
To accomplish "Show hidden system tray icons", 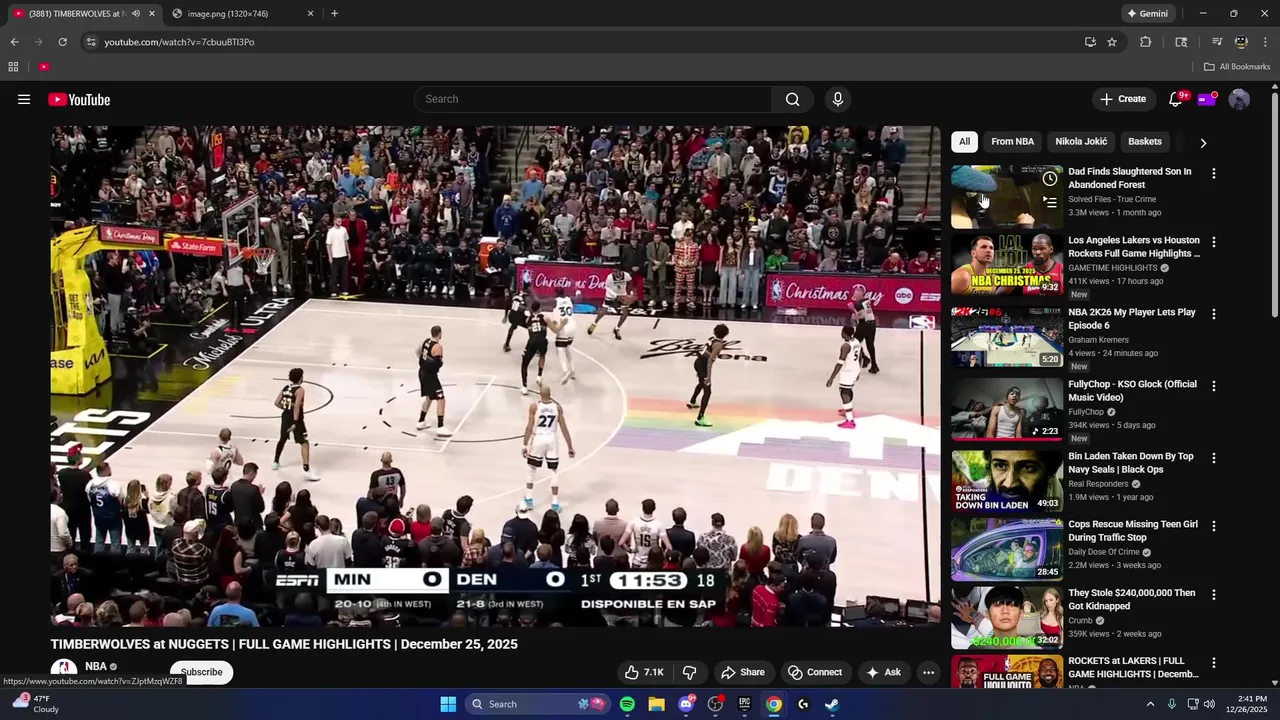I will pyautogui.click(x=1150, y=704).
